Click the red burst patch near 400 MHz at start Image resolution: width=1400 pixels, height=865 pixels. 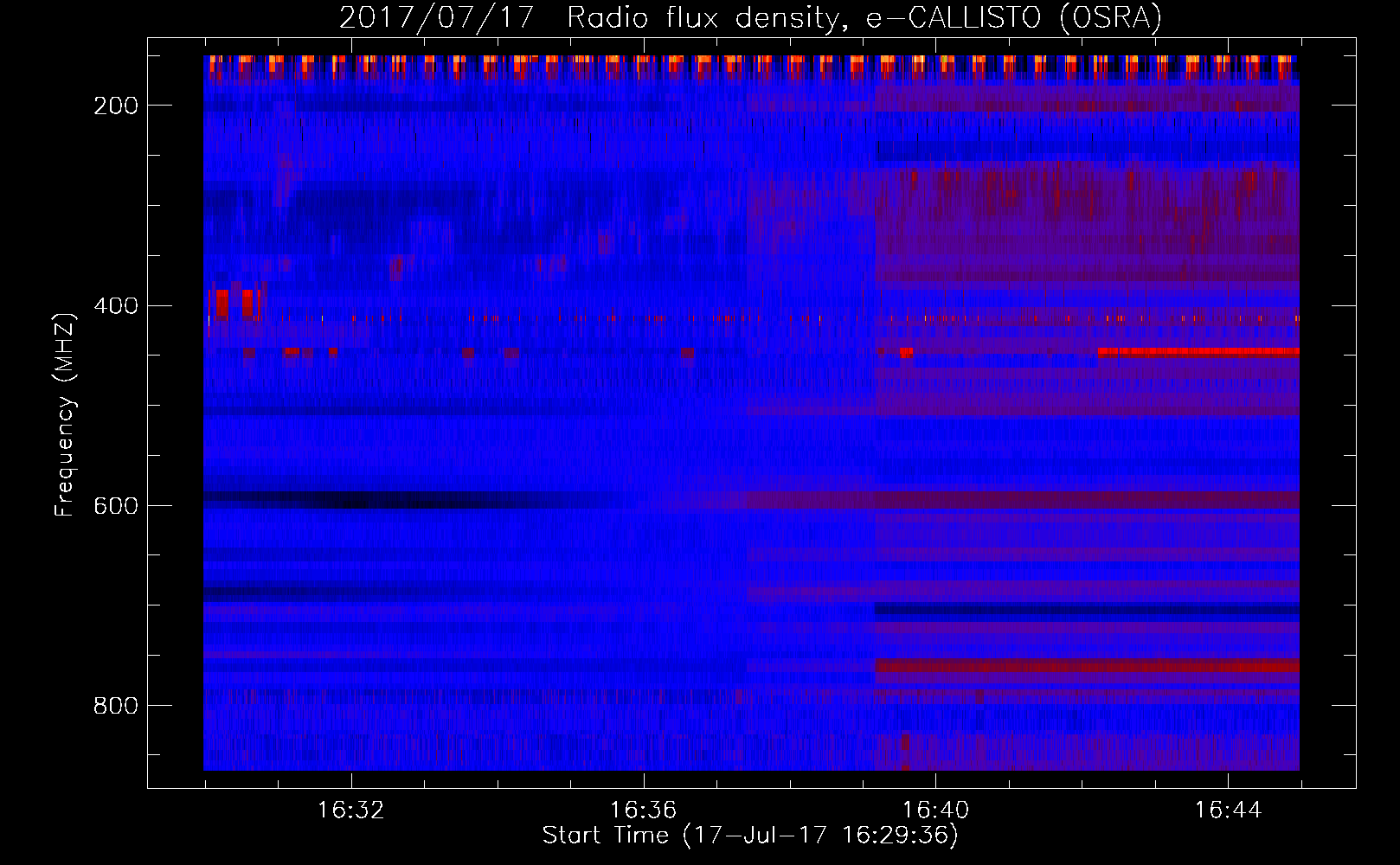click(x=235, y=304)
